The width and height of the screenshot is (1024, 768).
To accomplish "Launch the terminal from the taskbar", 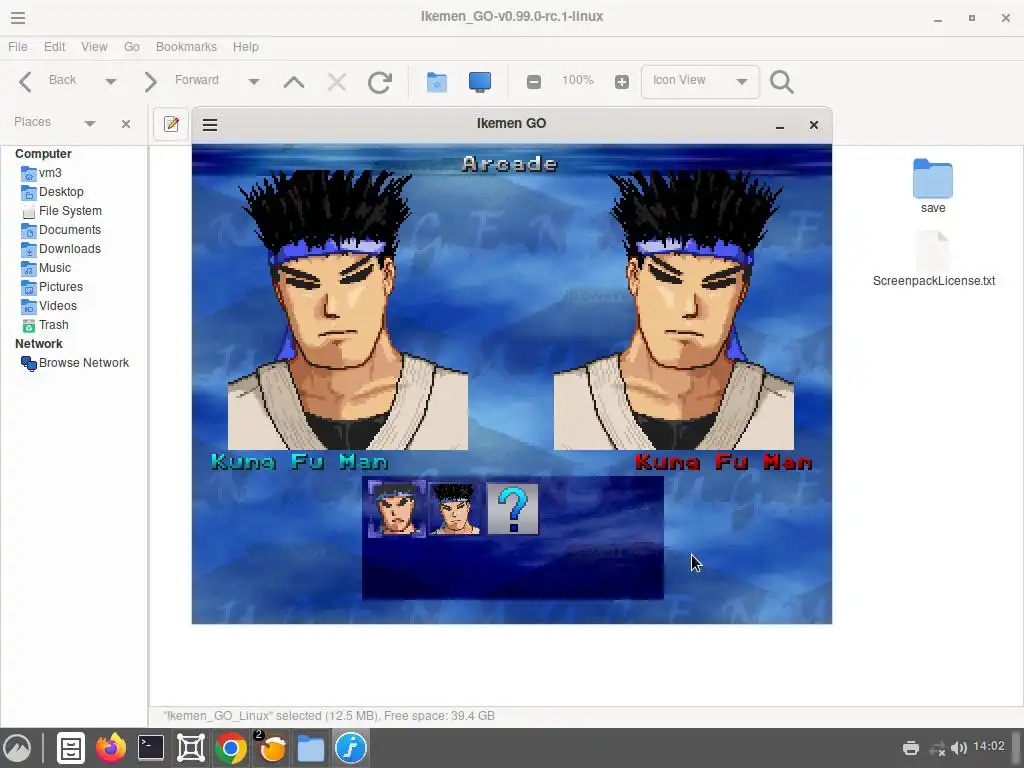I will 151,748.
